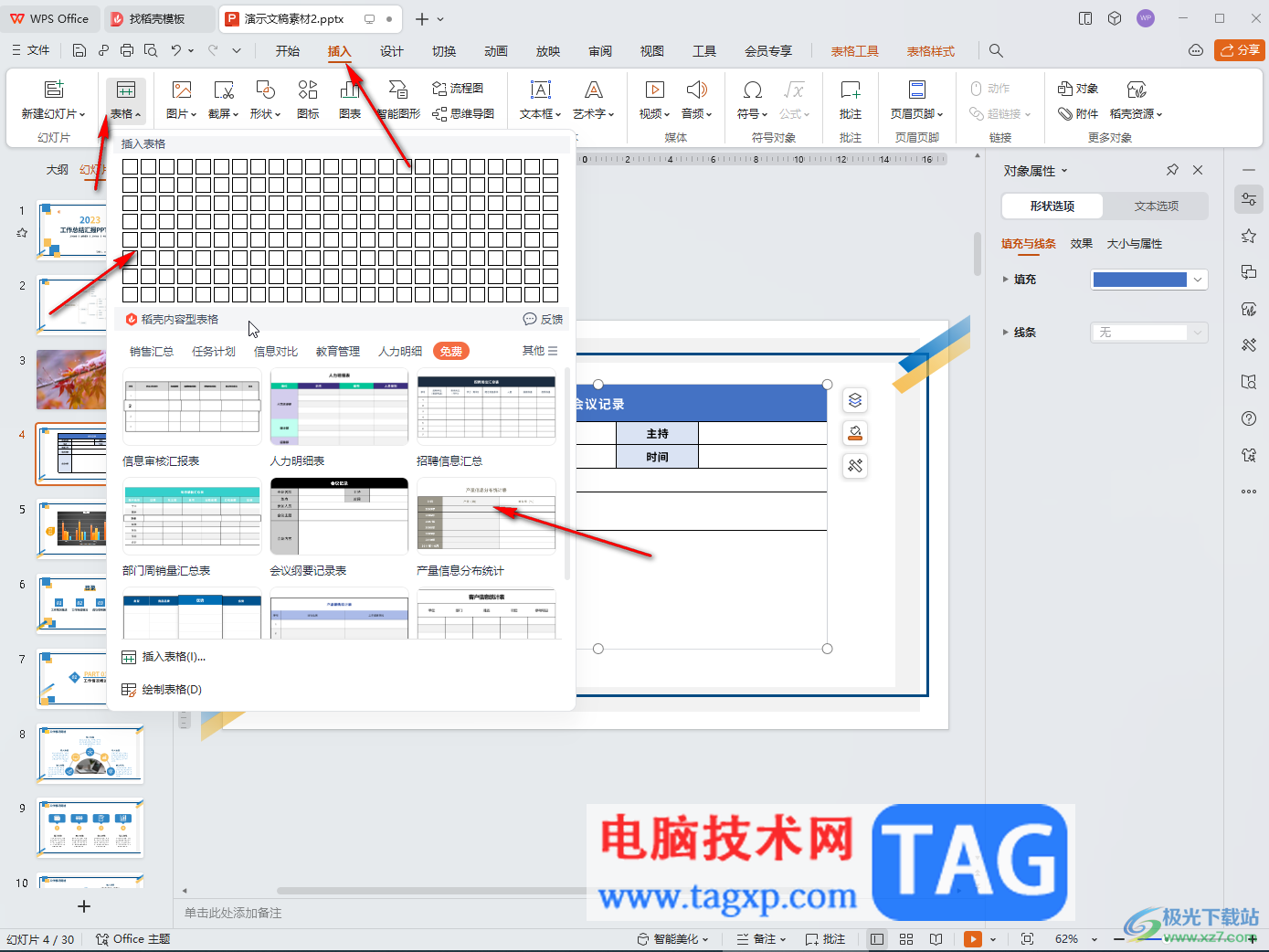Close the Object Properties panel
Screen dimensions: 1269x952
click(x=1198, y=170)
